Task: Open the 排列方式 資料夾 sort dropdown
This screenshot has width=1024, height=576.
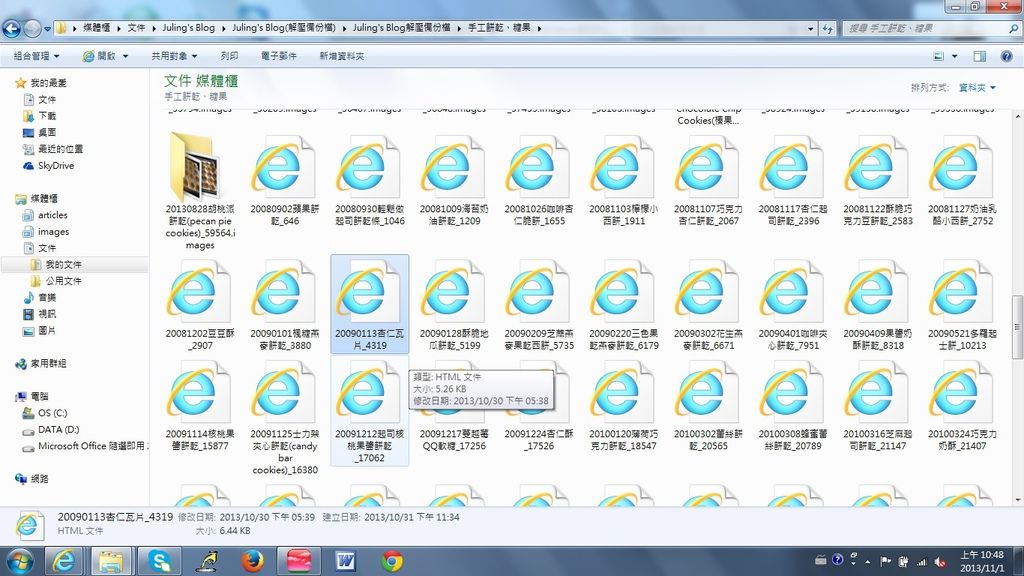Action: [x=977, y=88]
